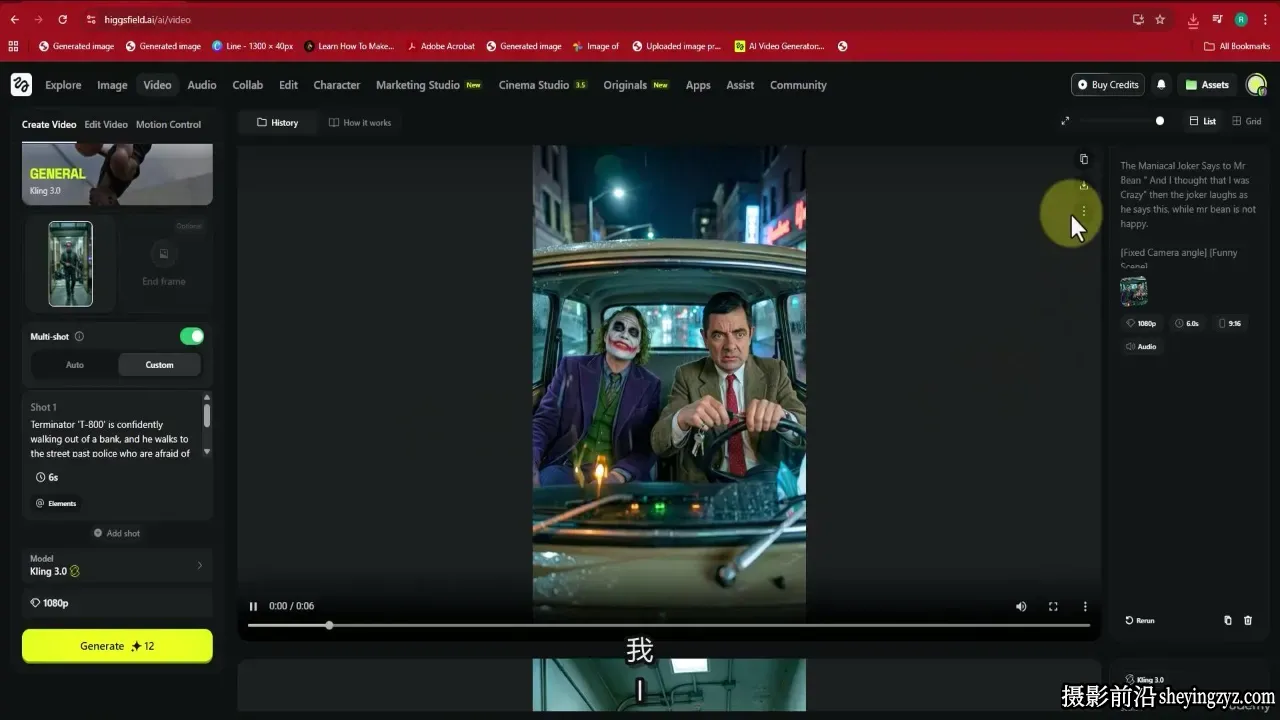The width and height of the screenshot is (1280, 720).
Task: Click the start frame Terminator thumbnail
Action: point(71,264)
